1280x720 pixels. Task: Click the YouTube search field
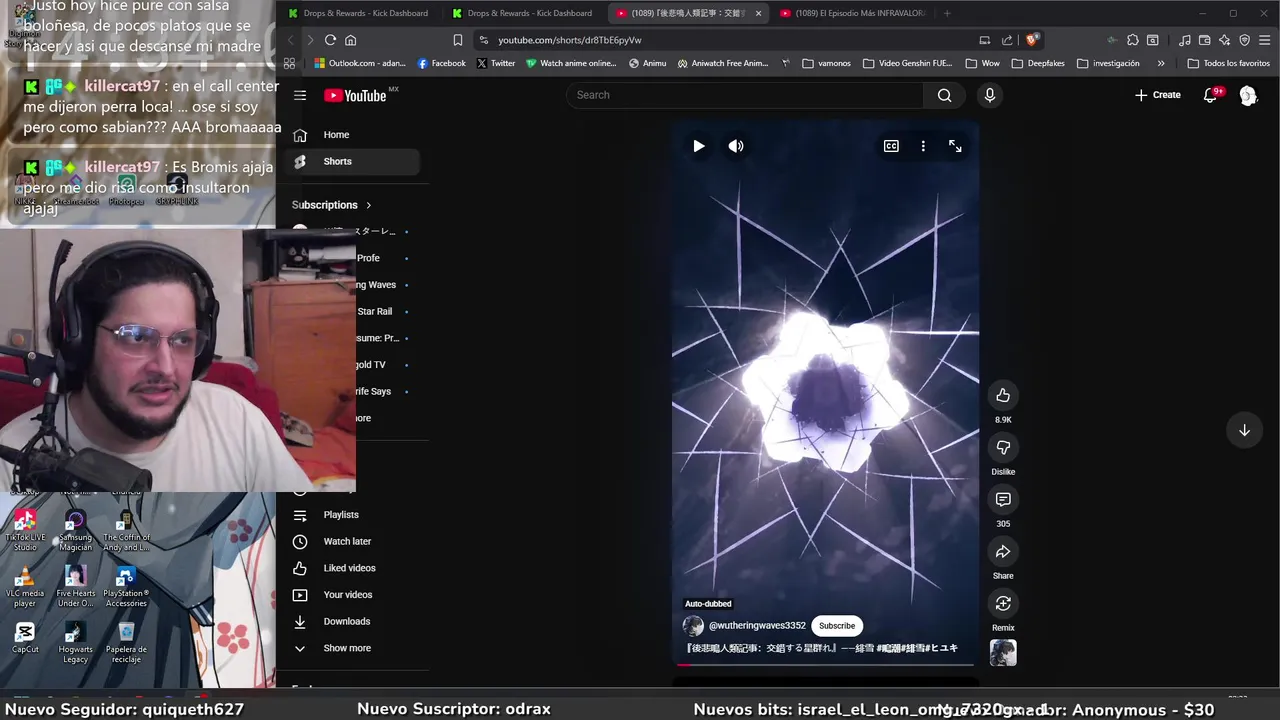pyautogui.click(x=745, y=95)
